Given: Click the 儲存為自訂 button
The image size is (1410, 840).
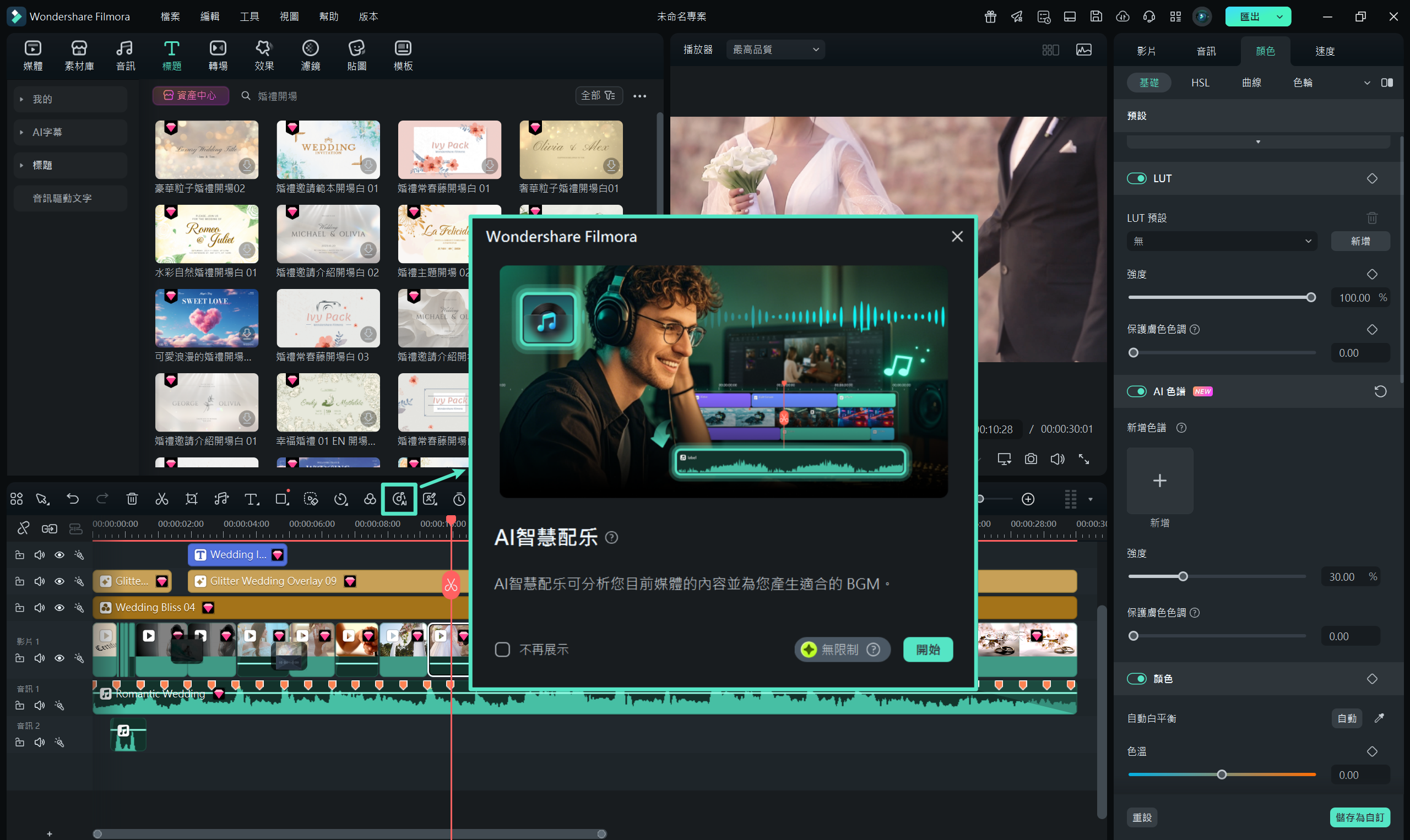Looking at the screenshot, I should coord(1359,817).
